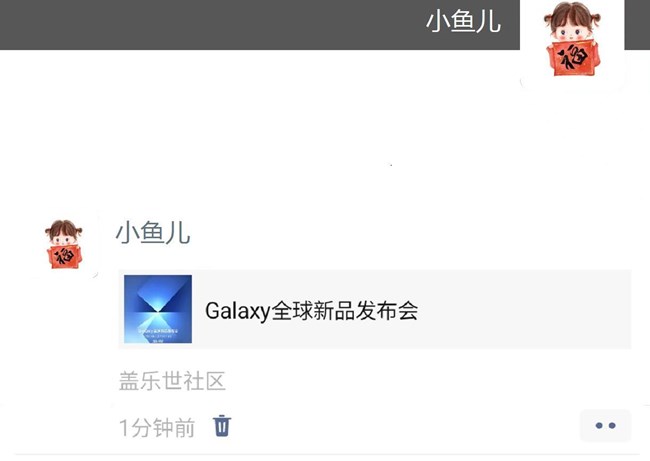
Task: Delete the post using the trash icon
Action: click(222, 426)
